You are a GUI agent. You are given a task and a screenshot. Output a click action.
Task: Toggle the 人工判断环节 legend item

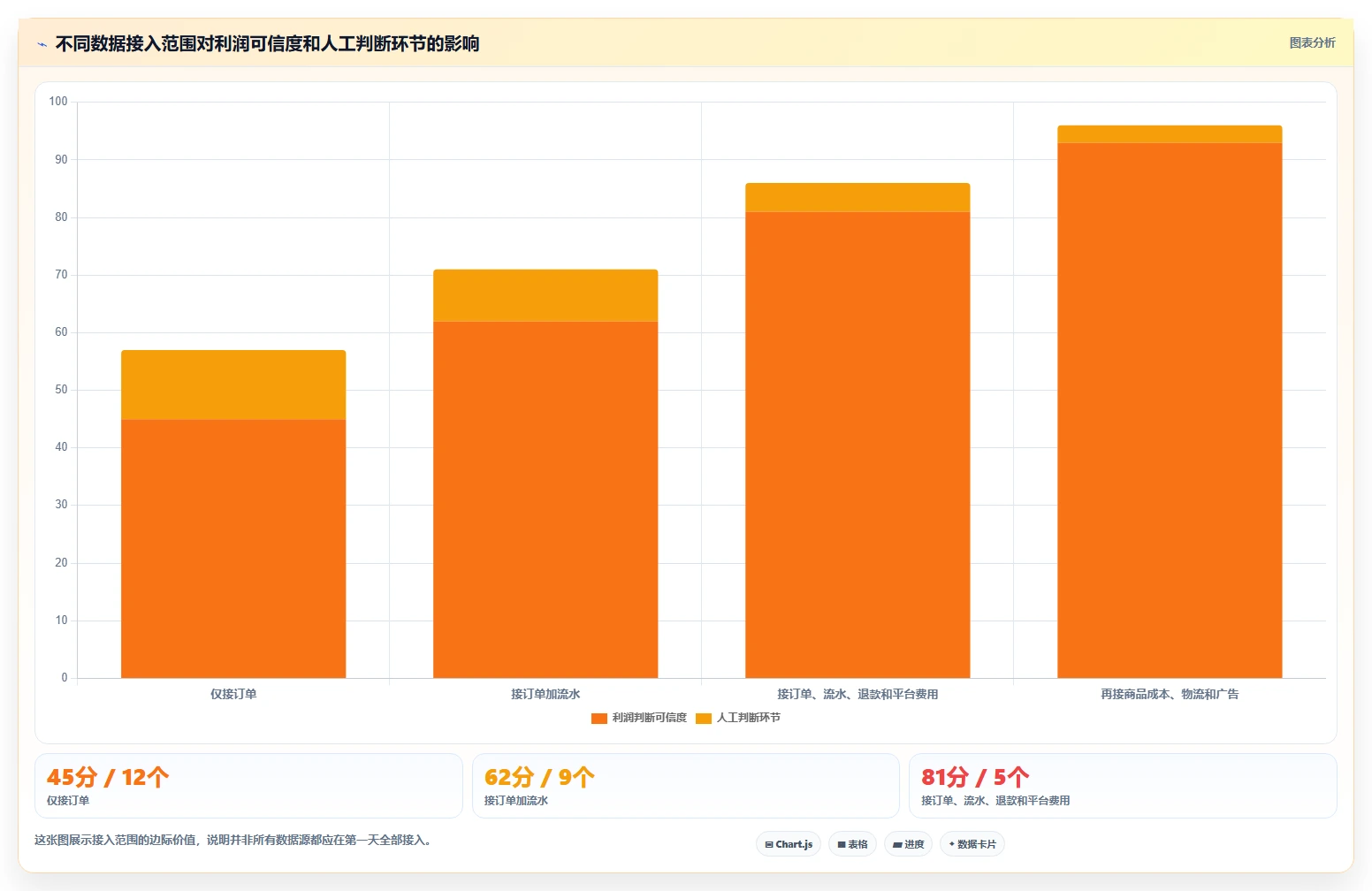click(x=738, y=718)
